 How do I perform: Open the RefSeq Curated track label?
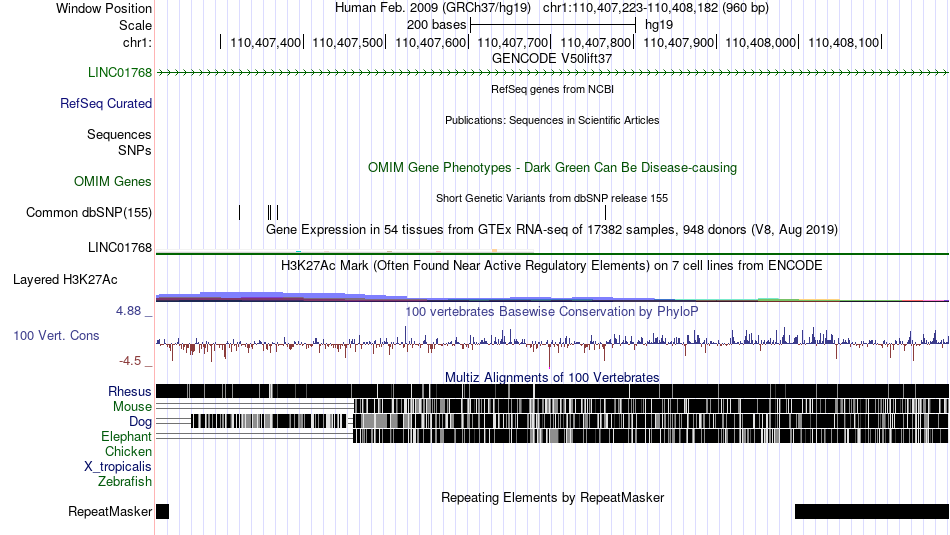(105, 104)
